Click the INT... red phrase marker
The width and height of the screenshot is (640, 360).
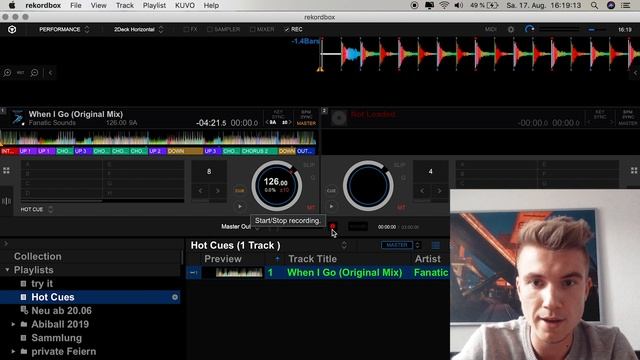(x=9, y=151)
